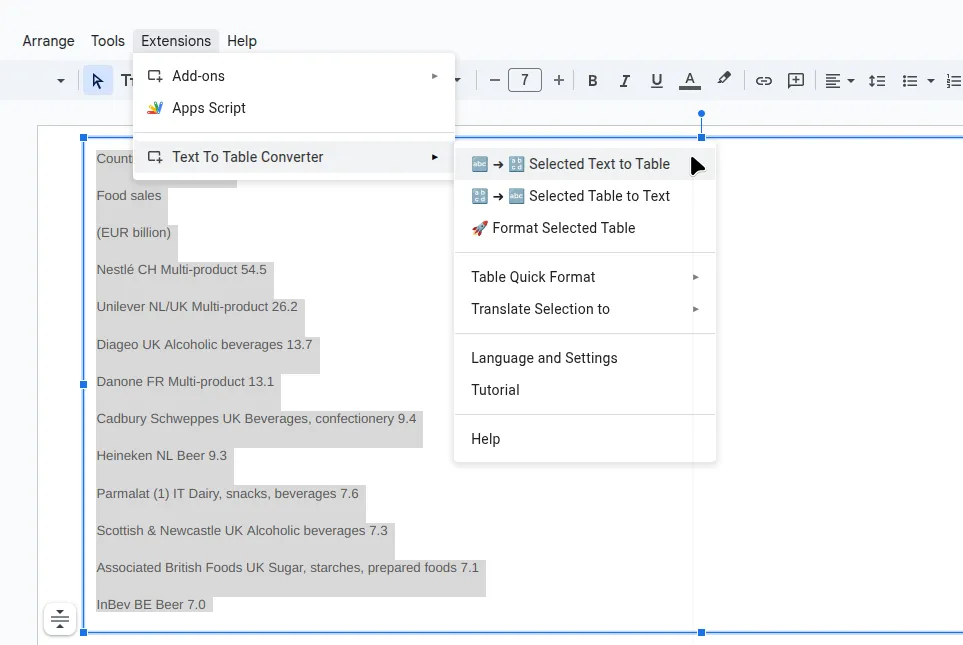Decrease font size with minus button
Screen dimensions: 963x645
pyautogui.click(x=493, y=80)
